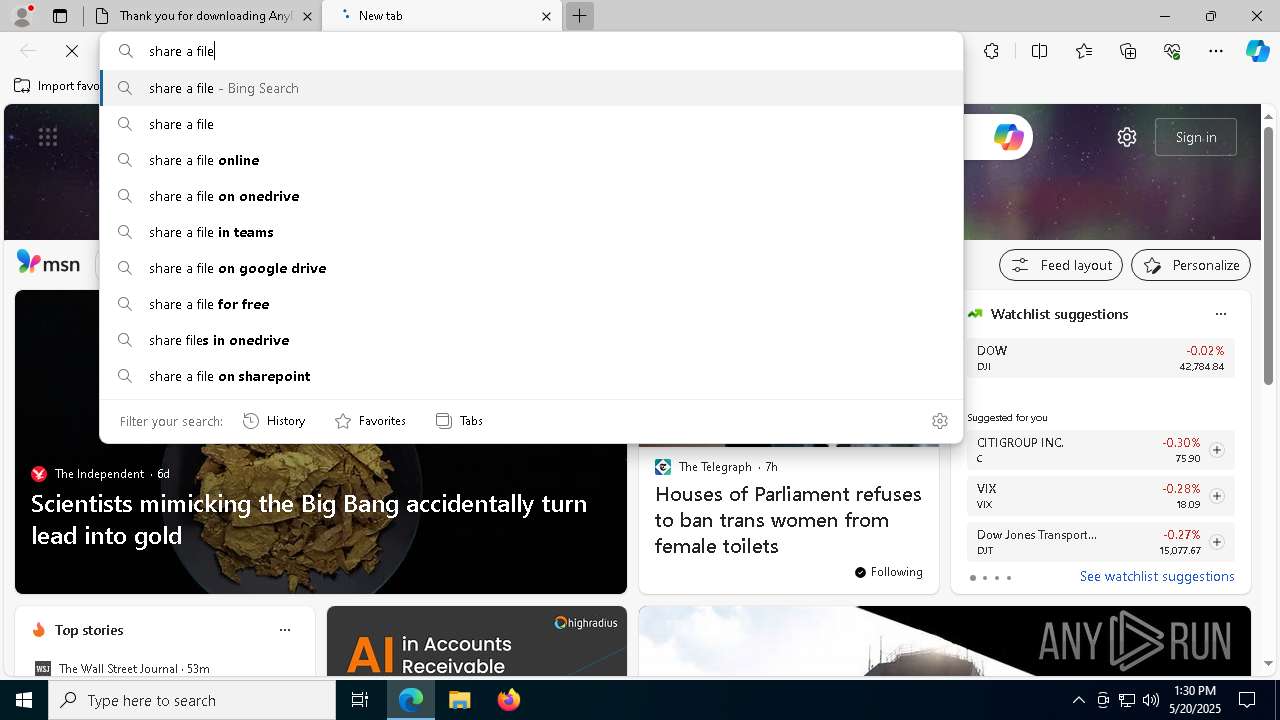Open the highradius AI Accounts Receivable ad
The width and height of the screenshot is (1280, 720).
point(477,641)
